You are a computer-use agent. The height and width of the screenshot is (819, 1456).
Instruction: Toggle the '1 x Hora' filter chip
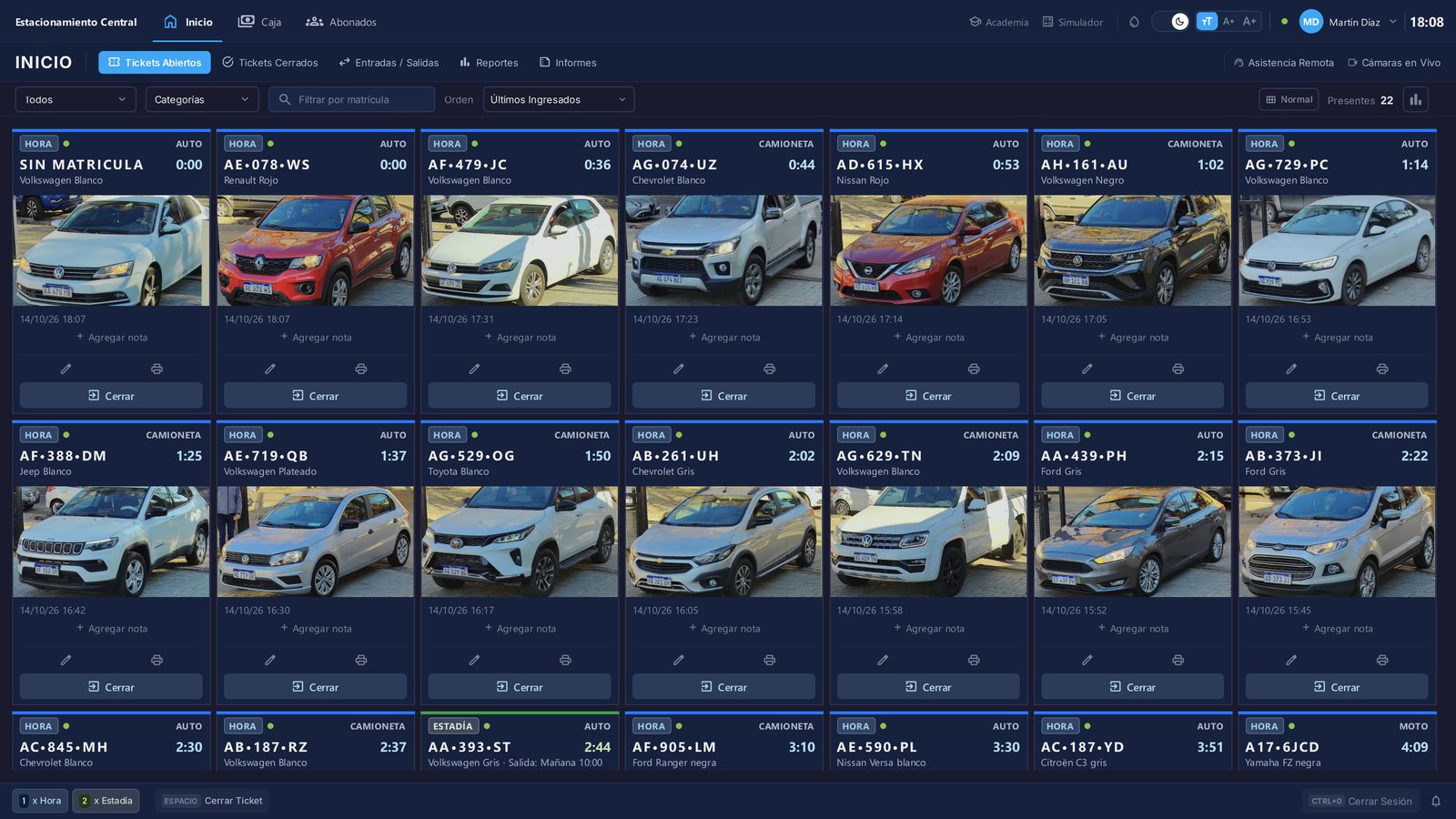click(40, 801)
